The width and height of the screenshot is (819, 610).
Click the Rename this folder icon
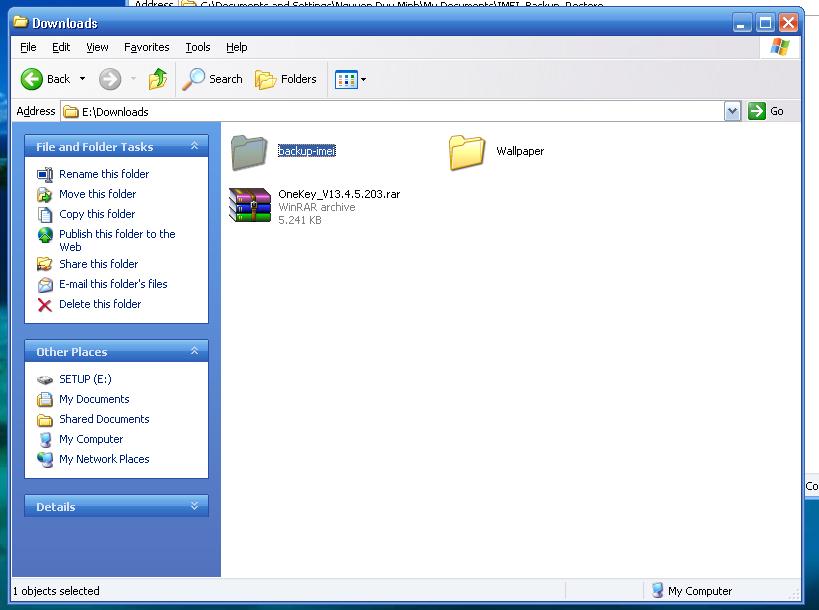pyautogui.click(x=45, y=174)
